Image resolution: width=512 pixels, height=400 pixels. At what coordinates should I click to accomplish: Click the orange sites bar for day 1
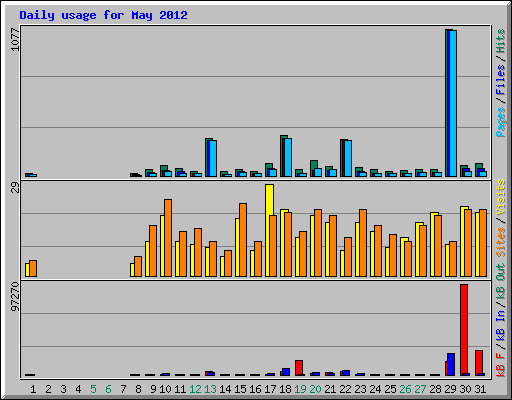(x=33, y=269)
